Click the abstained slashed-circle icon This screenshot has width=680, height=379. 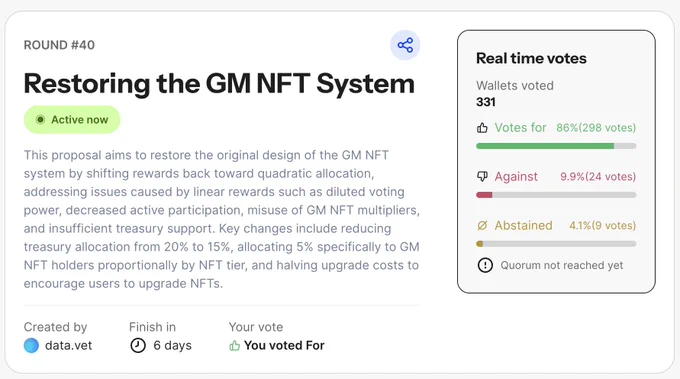coord(482,225)
